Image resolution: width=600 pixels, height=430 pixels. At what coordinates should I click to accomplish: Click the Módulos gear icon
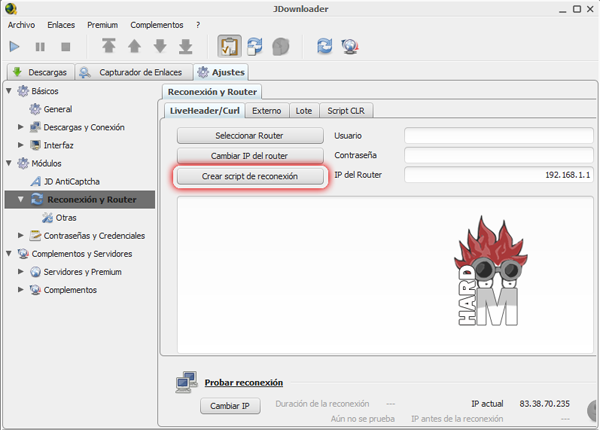23,163
